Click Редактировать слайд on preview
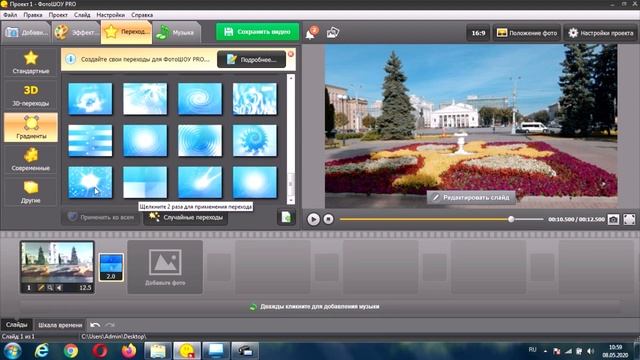The width and height of the screenshot is (640, 360). click(471, 198)
